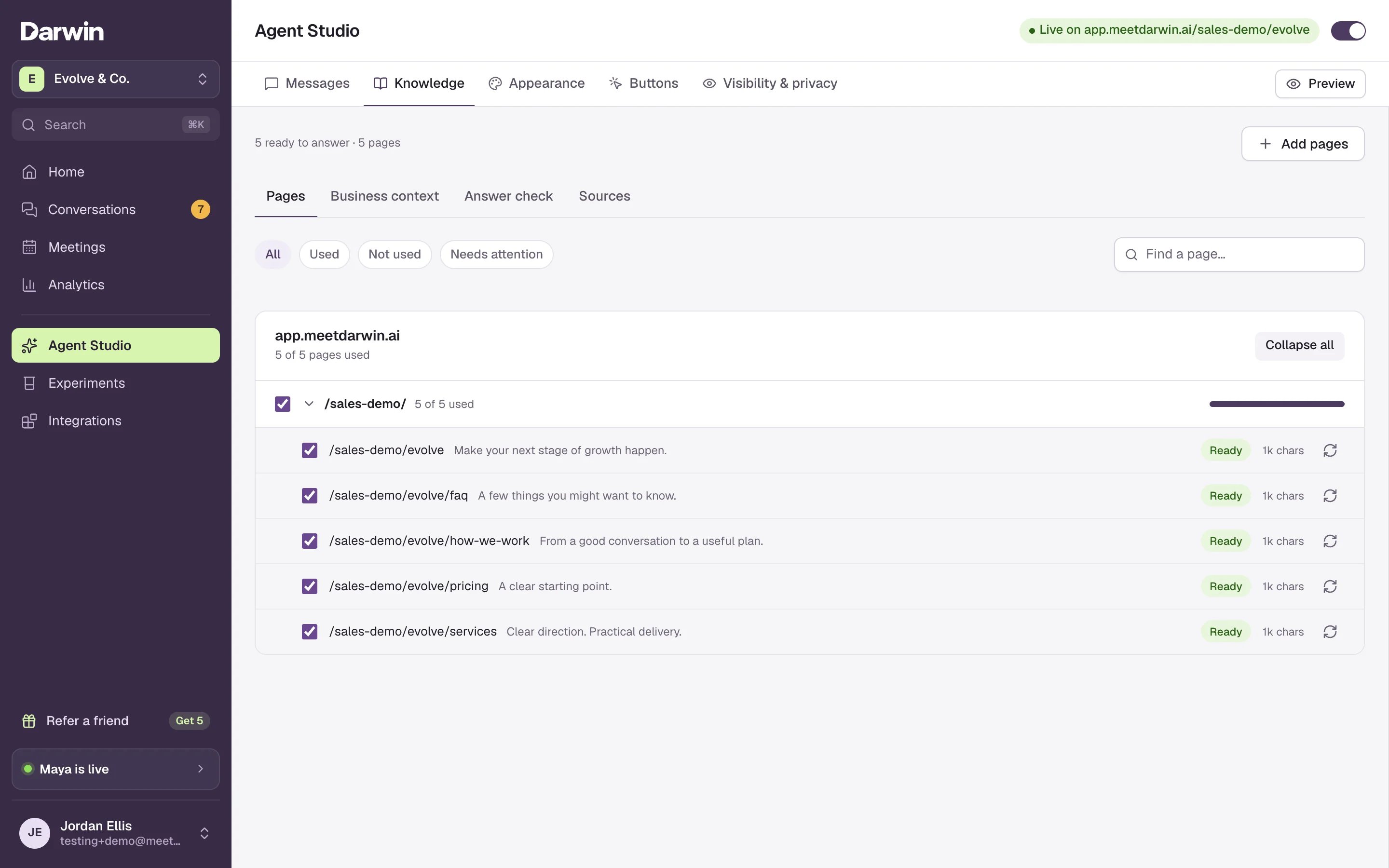The height and width of the screenshot is (868, 1389).
Task: Uncheck the /sales-demo/evolve/pricing checkbox
Action: point(309,586)
